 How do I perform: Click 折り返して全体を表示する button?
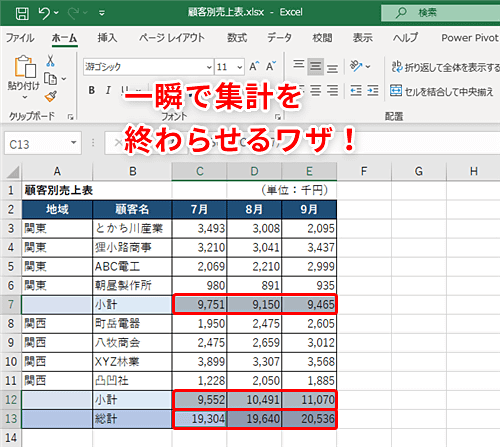(445, 67)
